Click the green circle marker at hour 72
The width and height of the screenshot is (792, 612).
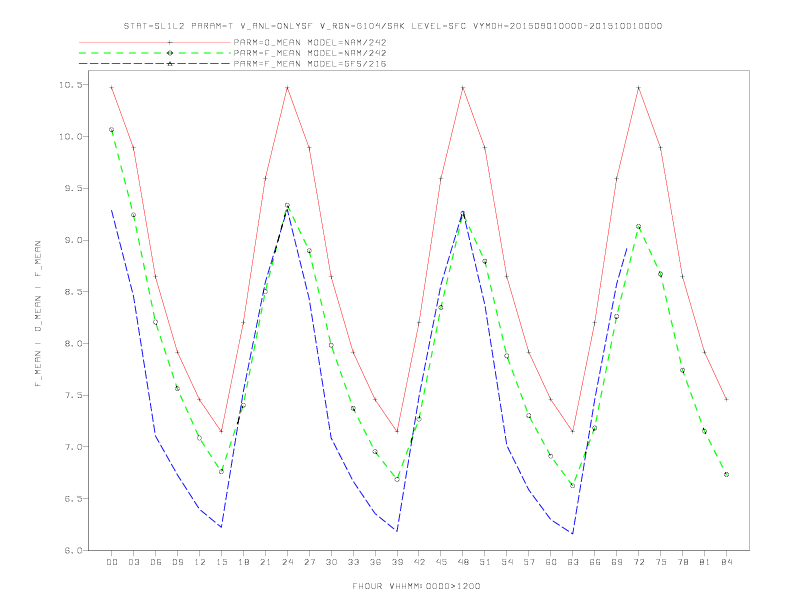638,227
